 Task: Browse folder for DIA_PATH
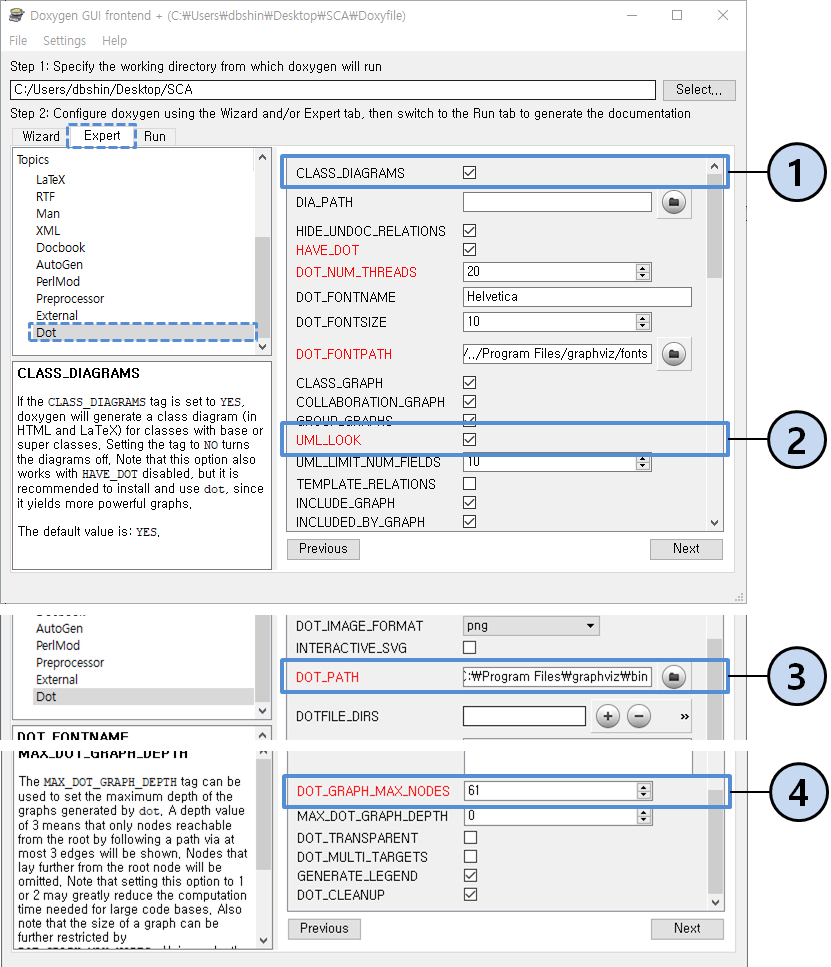[674, 202]
